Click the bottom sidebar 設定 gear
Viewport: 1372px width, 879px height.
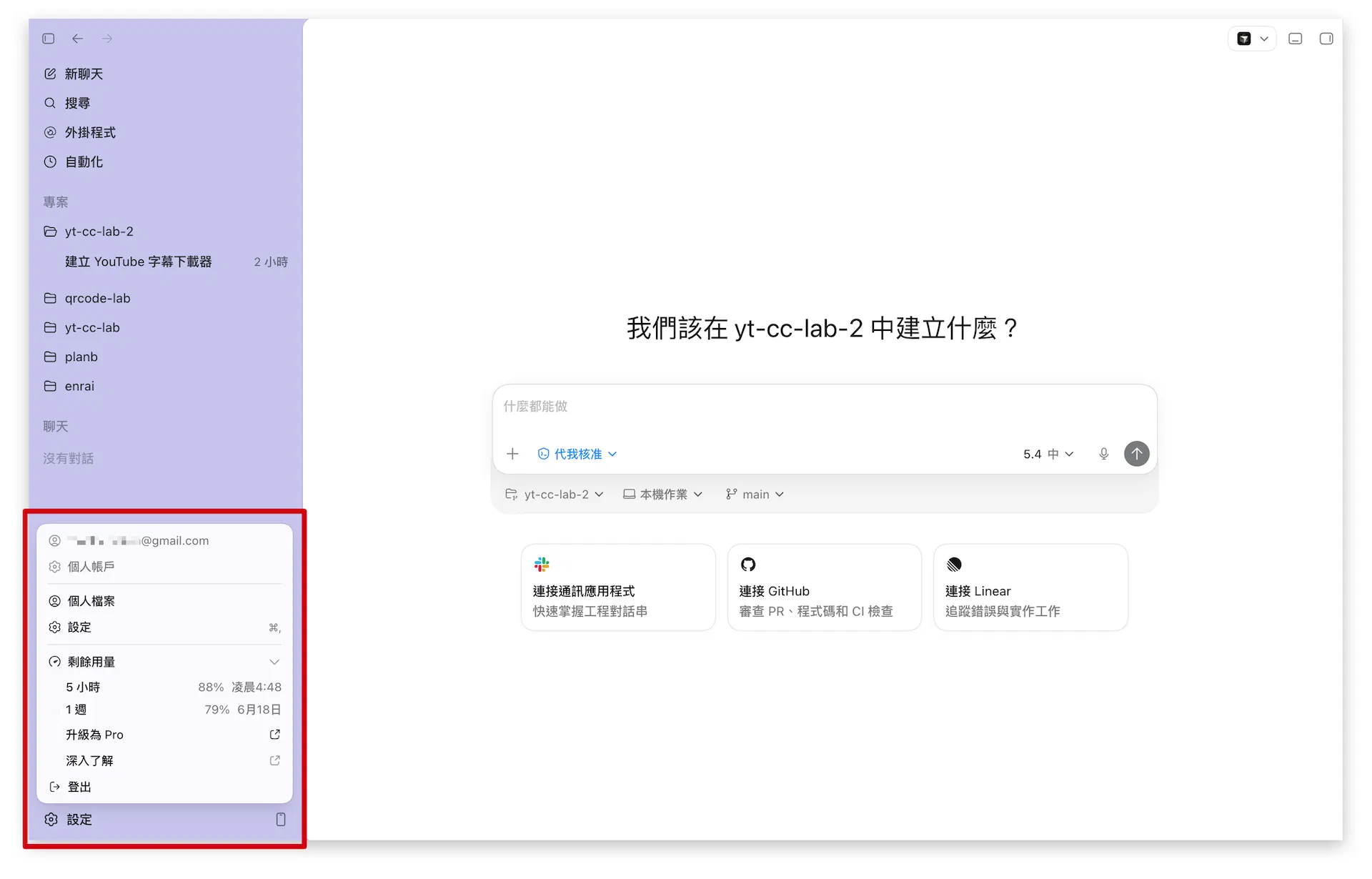(69, 820)
